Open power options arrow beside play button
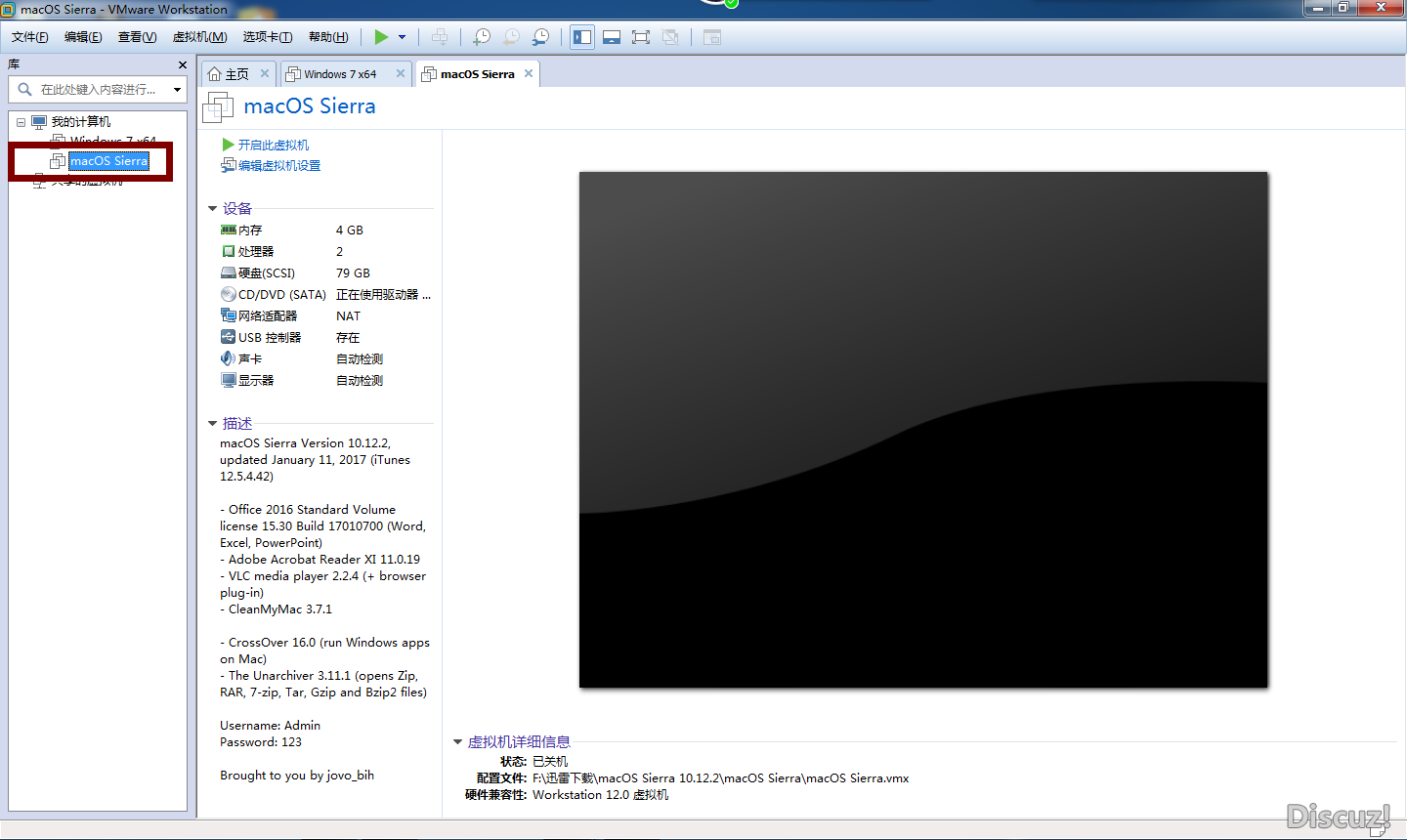1407x840 pixels. click(x=402, y=37)
